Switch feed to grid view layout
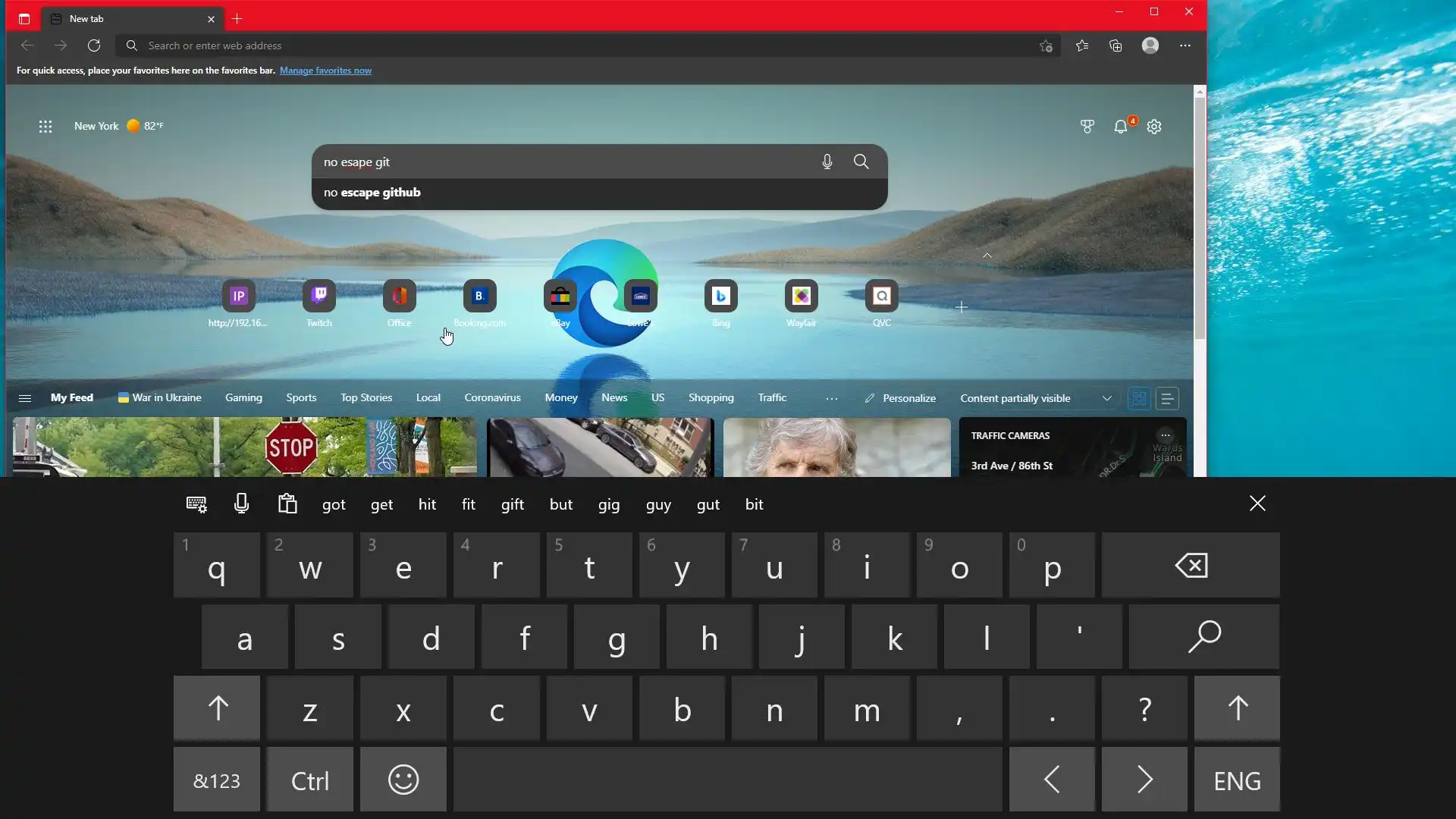Screen dimensions: 1456x819 [1139, 398]
